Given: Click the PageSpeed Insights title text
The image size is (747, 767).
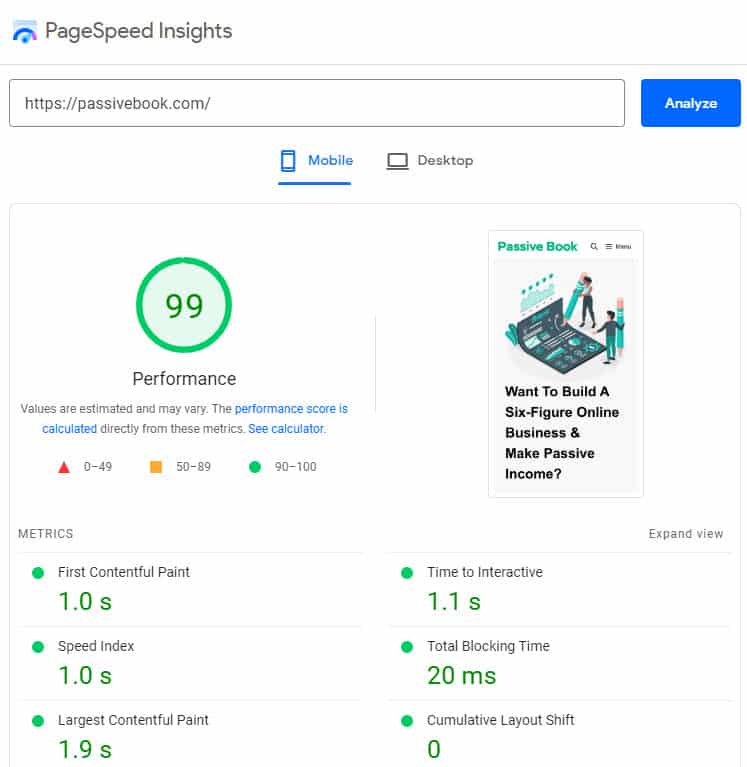Looking at the screenshot, I should click(138, 31).
